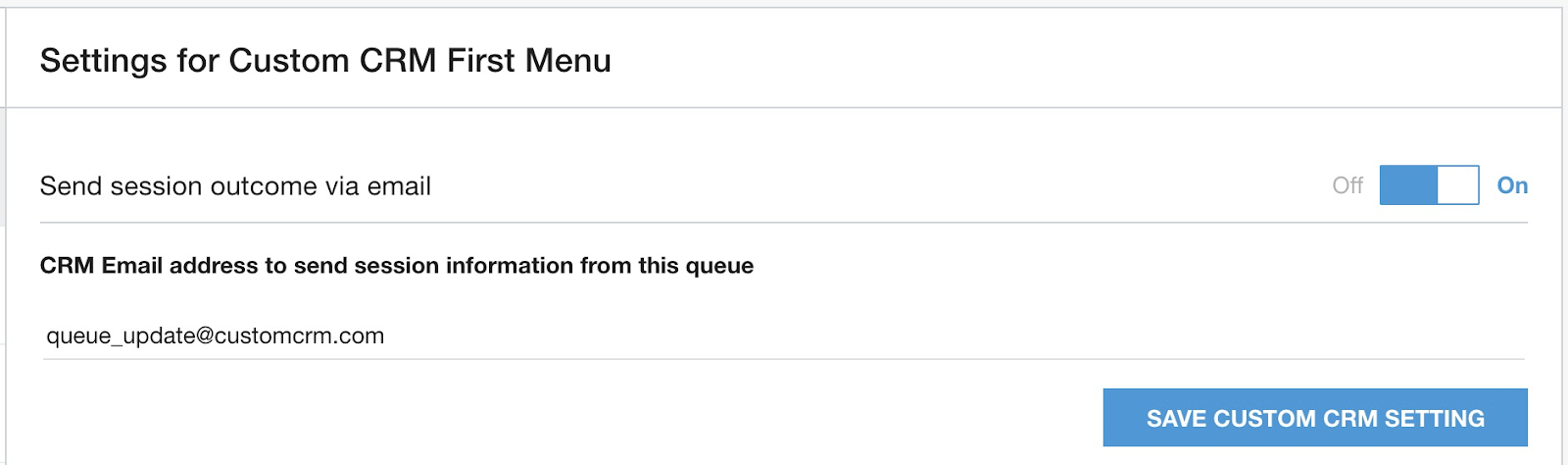Click the blue filled part of the toggle

(1407, 185)
